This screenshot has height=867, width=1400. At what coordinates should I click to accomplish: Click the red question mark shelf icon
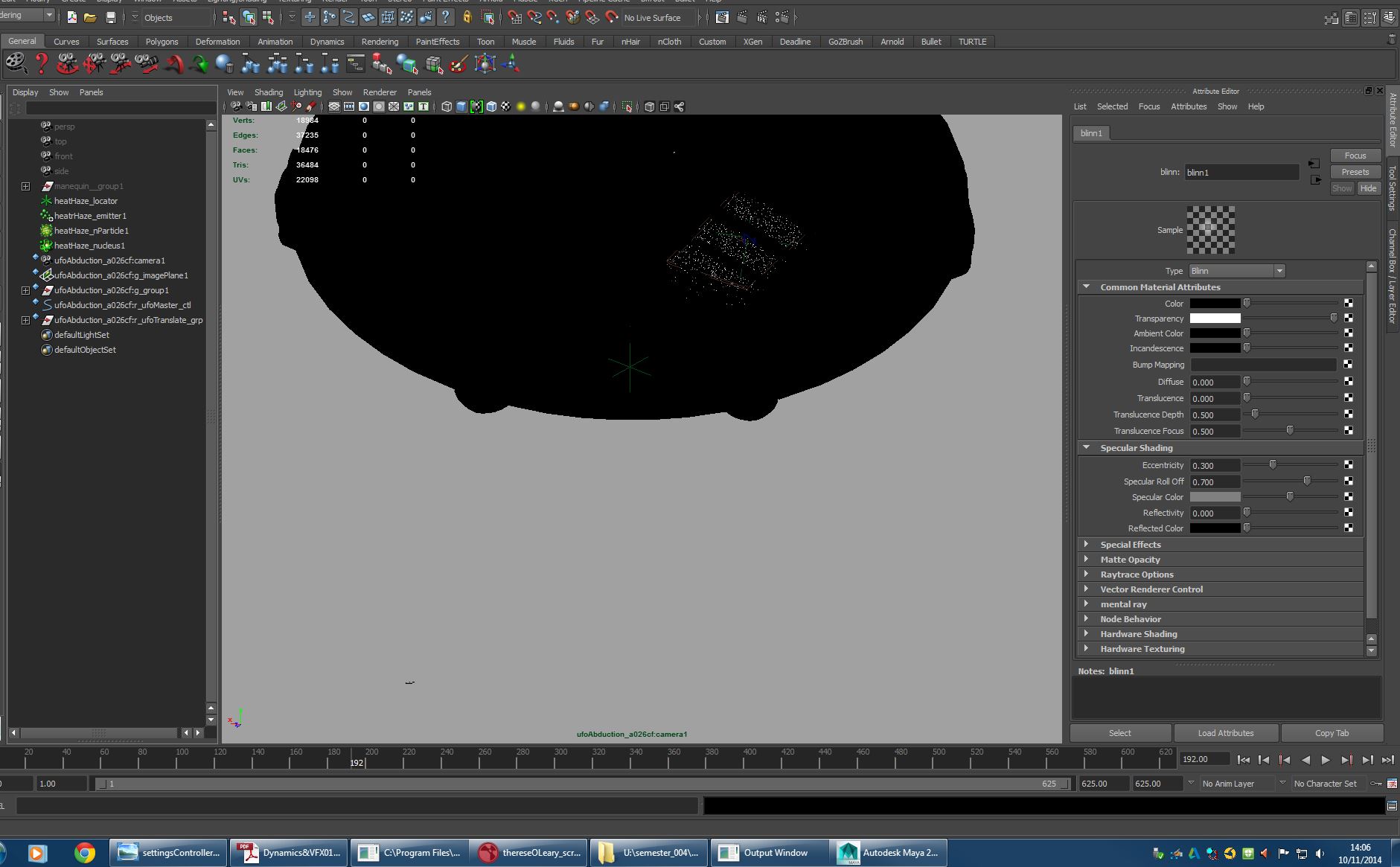(x=42, y=64)
